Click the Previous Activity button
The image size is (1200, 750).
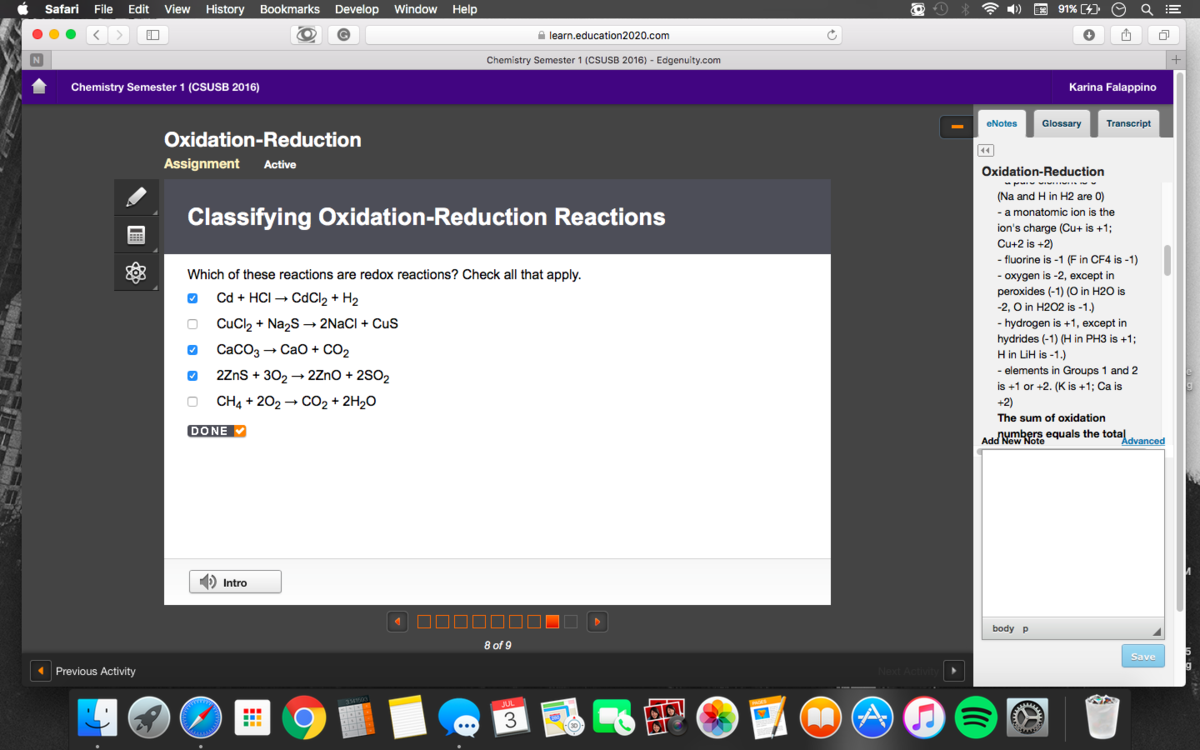84,671
